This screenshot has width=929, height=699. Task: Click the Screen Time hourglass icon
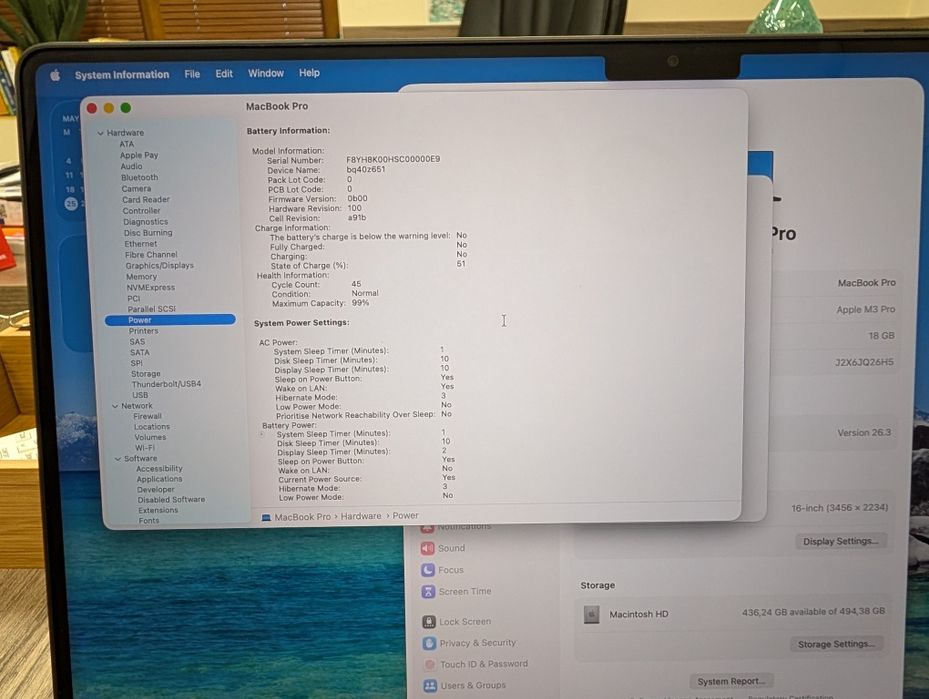click(428, 591)
